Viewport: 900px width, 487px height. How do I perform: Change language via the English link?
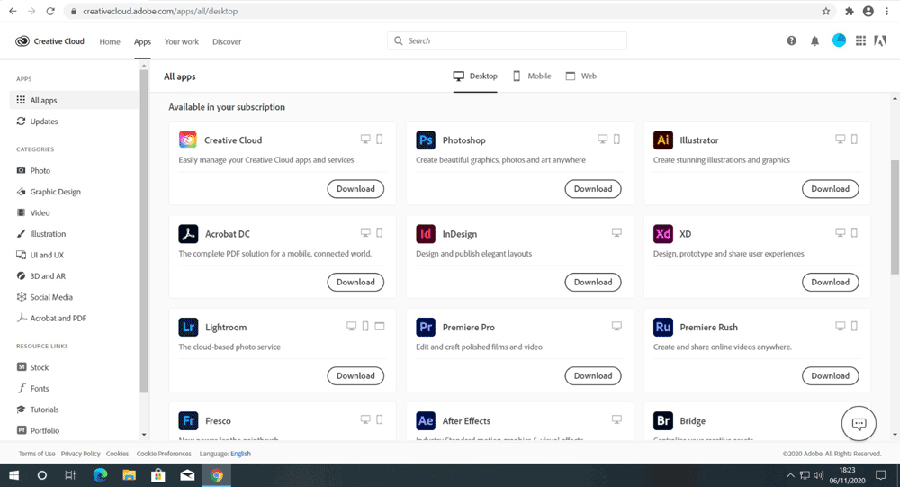240,454
